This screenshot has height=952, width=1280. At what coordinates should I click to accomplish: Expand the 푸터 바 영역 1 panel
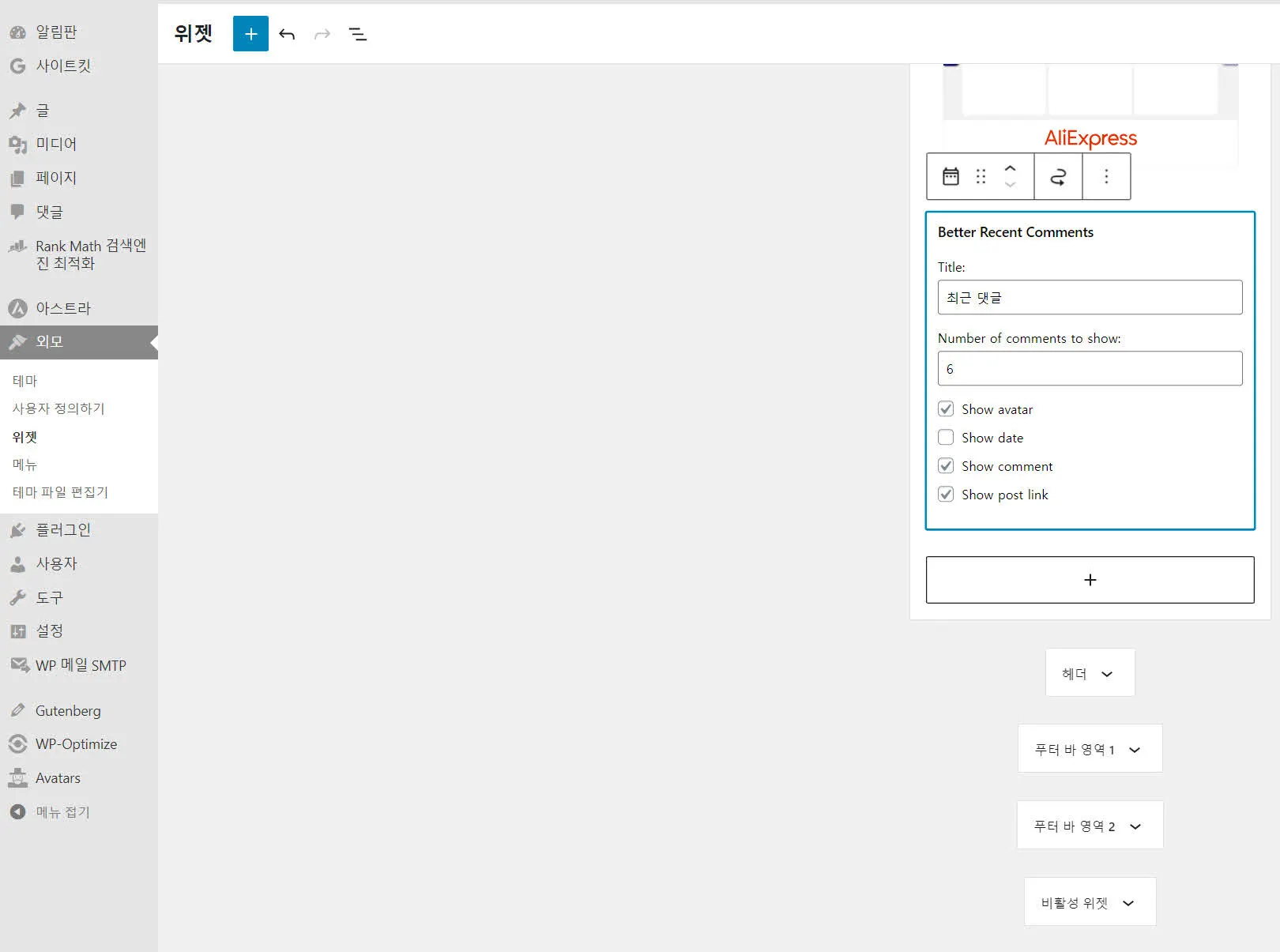point(1090,749)
